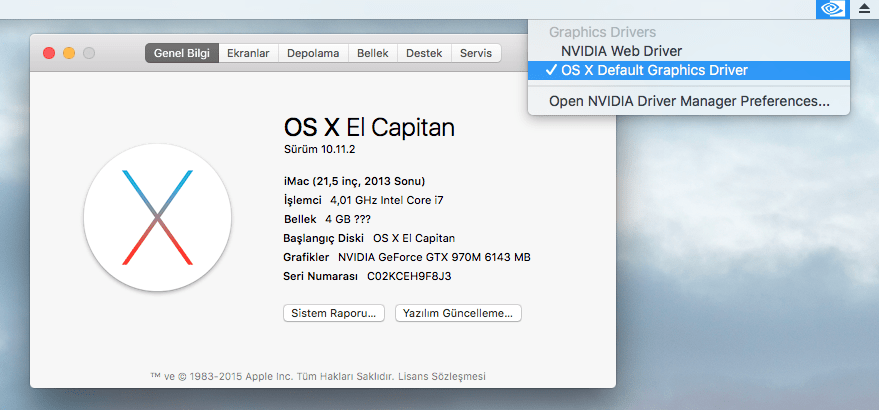Select OS X Default Graphics Driver

[x=688, y=70]
